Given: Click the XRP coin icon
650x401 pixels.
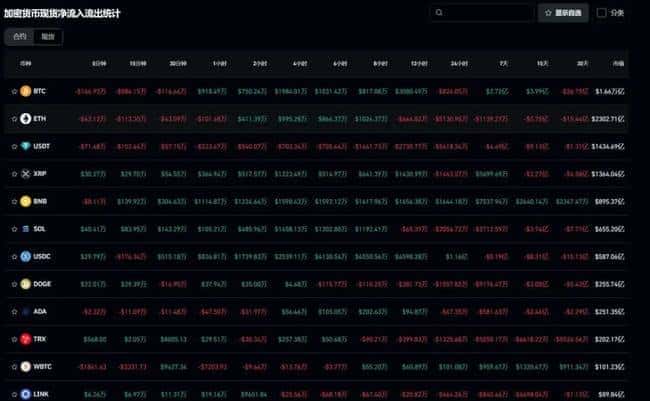Looking at the screenshot, I should coord(26,174).
